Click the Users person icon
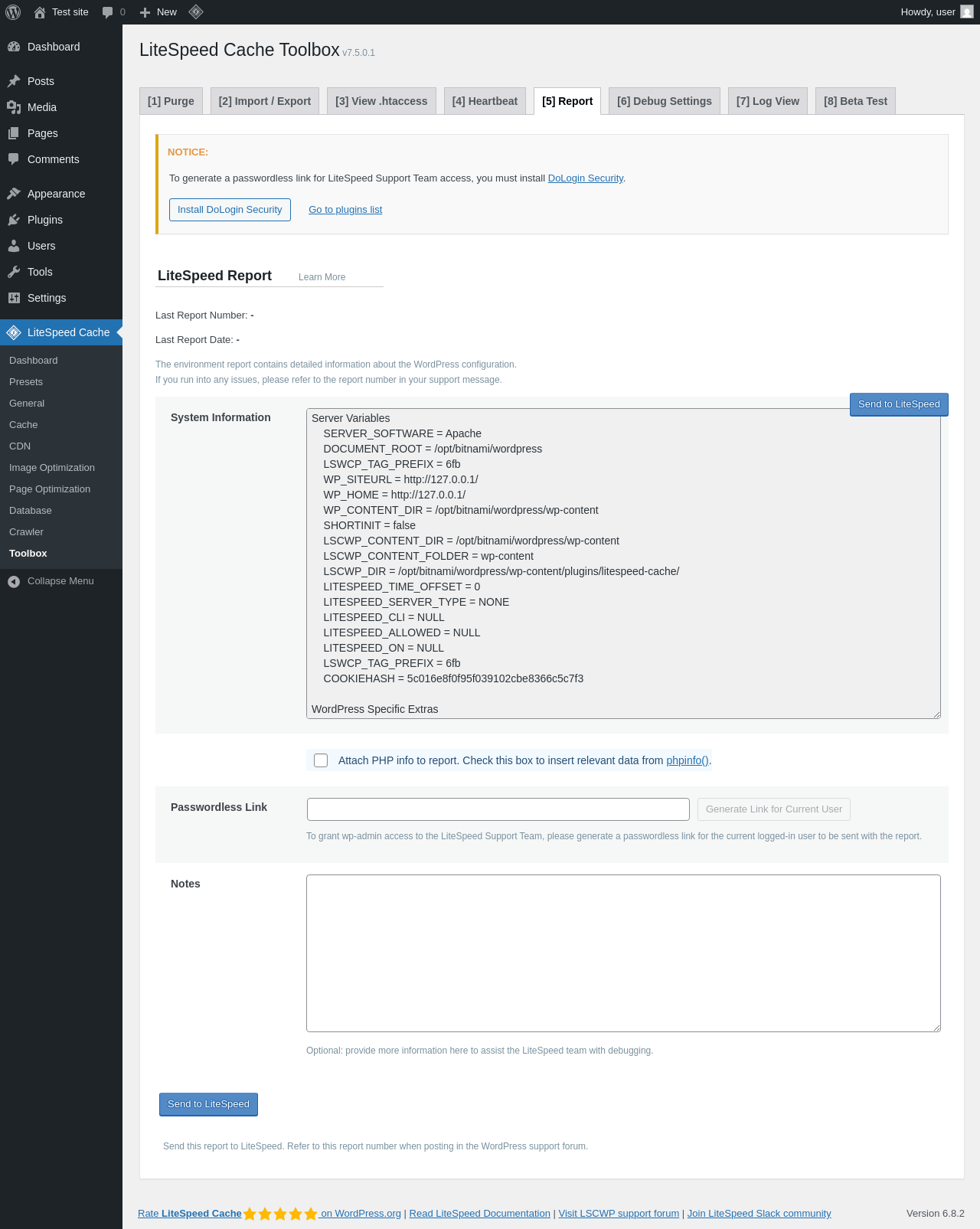Screen dimensions: 980x1229 coord(14,246)
